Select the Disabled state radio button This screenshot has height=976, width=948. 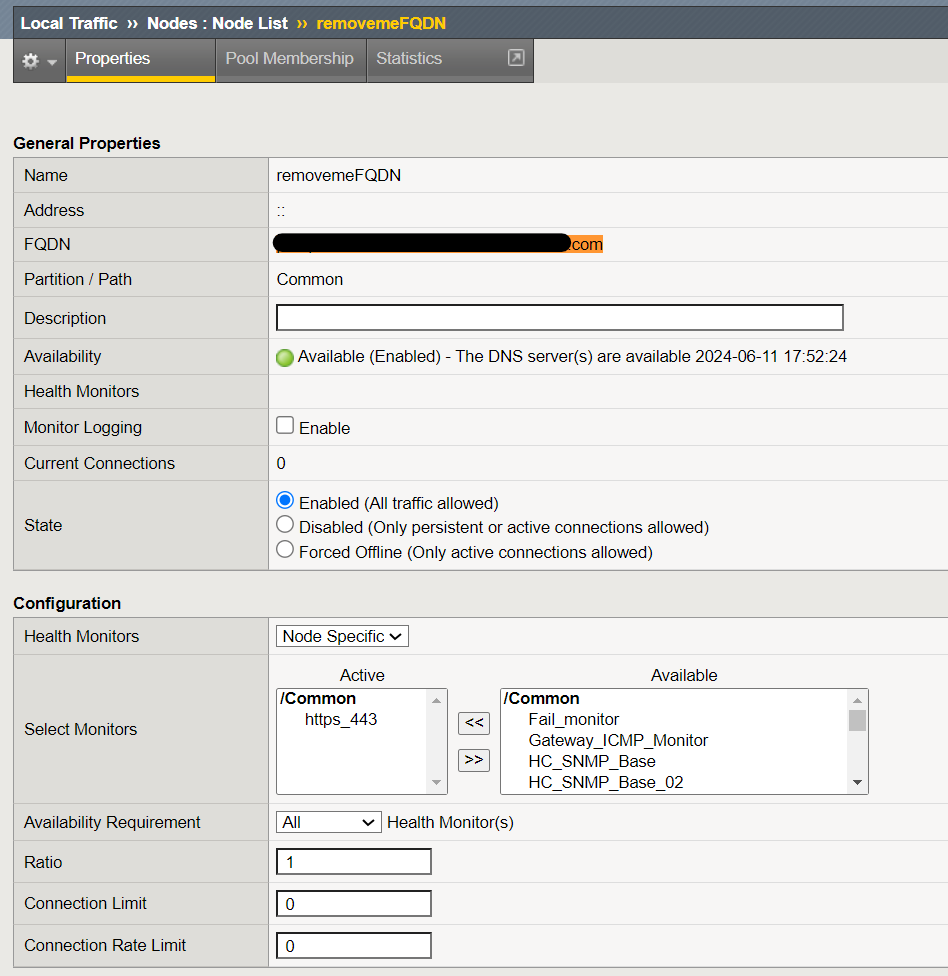pos(285,525)
